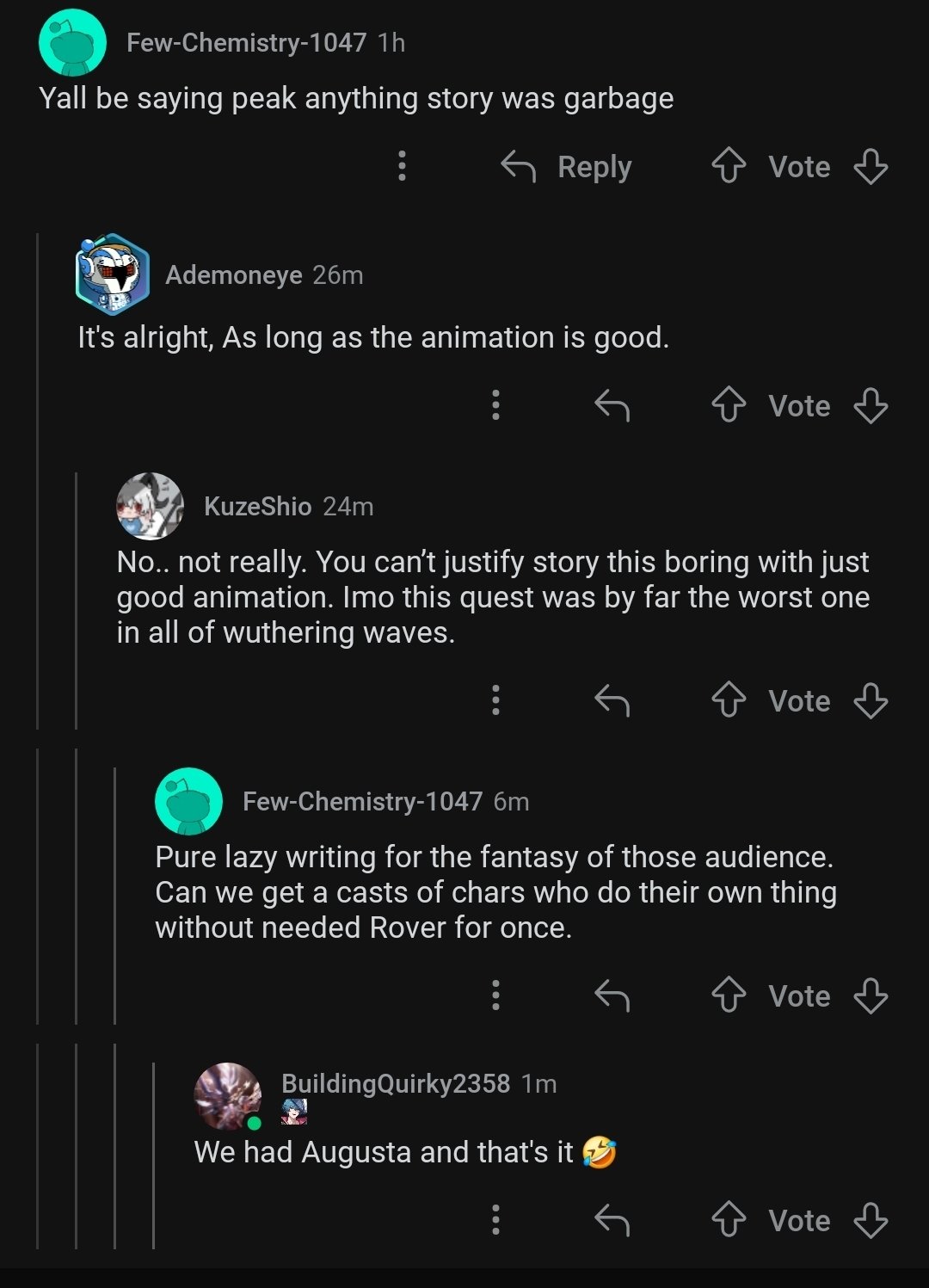Open more options on top comment
This screenshot has height=1288, width=929.
coord(402,166)
